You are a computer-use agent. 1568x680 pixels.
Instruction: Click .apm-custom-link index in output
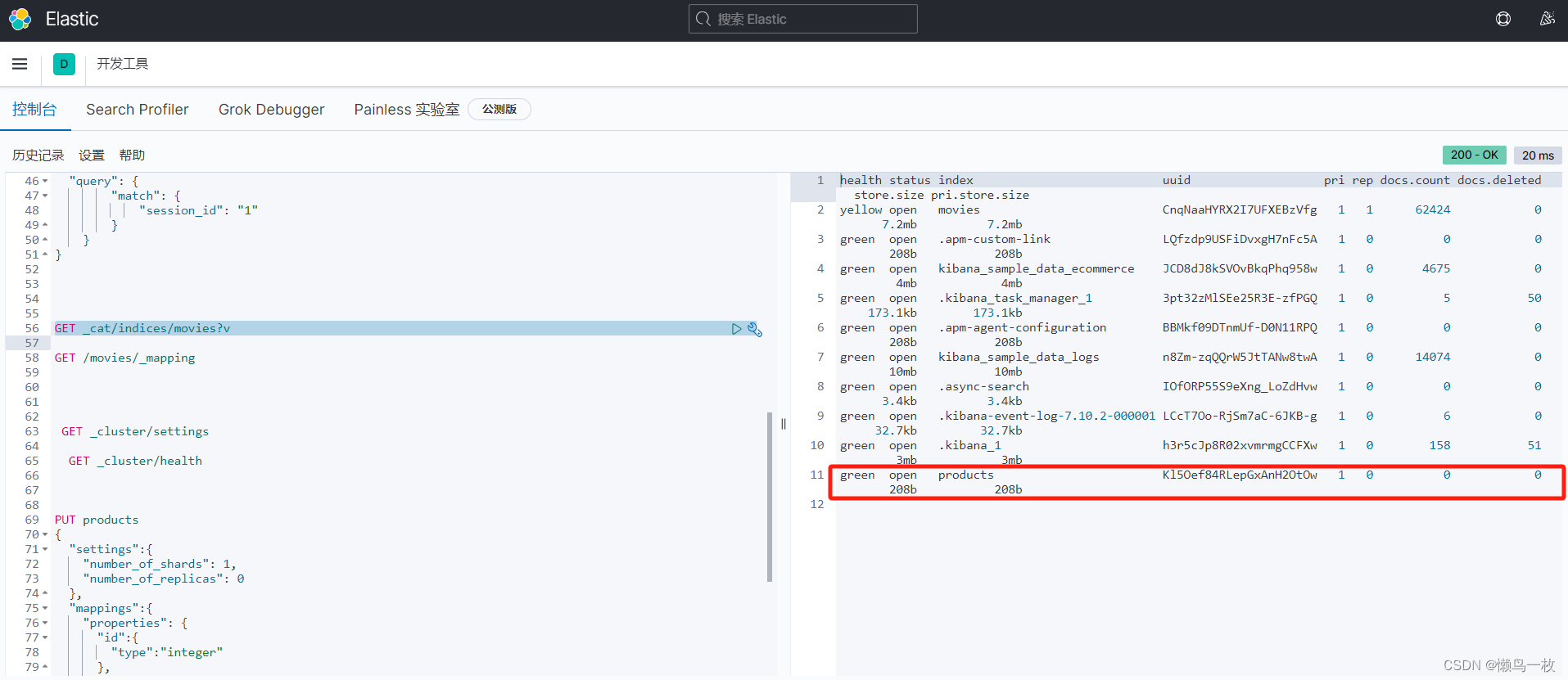[x=994, y=239]
